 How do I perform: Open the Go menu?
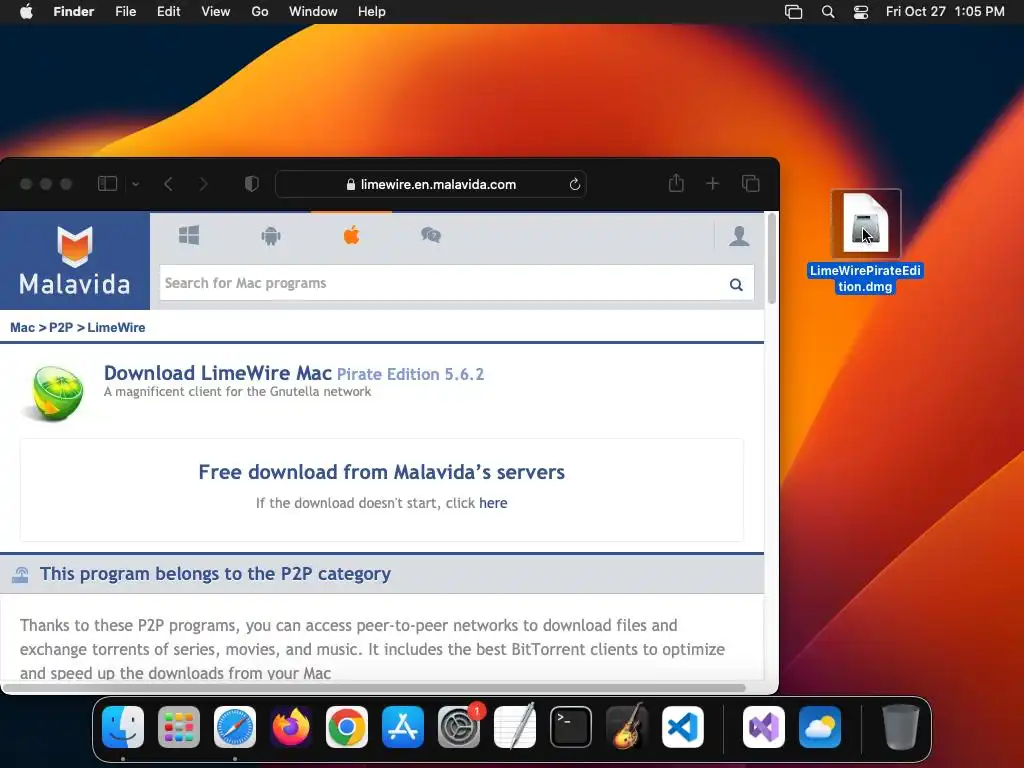pos(260,12)
